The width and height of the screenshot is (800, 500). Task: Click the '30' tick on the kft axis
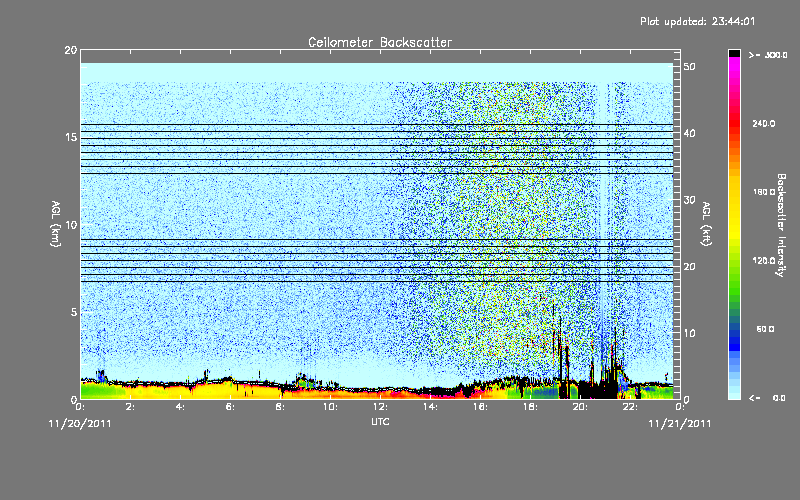[x=690, y=200]
